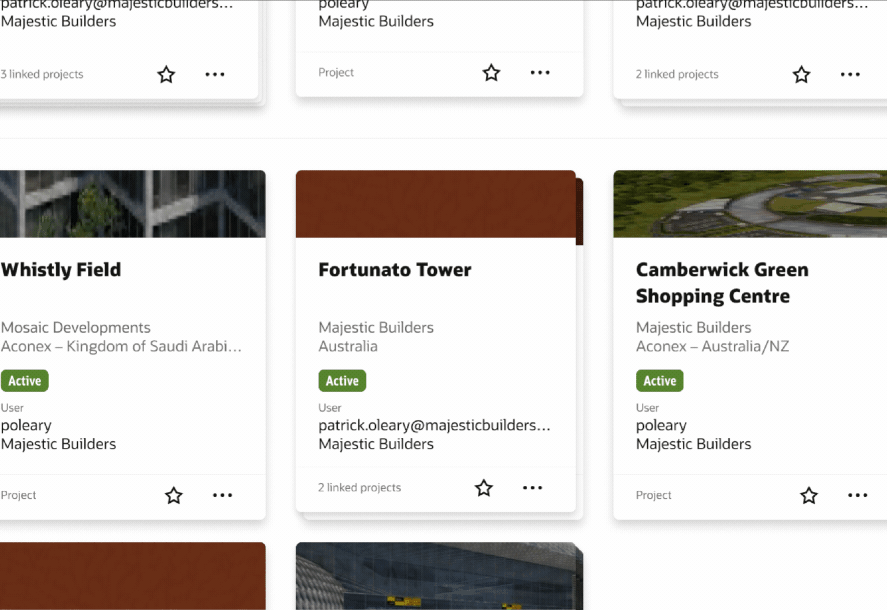The width and height of the screenshot is (887, 610).
Task: Click the Active badge on Camberwick Green
Action: [x=660, y=381]
